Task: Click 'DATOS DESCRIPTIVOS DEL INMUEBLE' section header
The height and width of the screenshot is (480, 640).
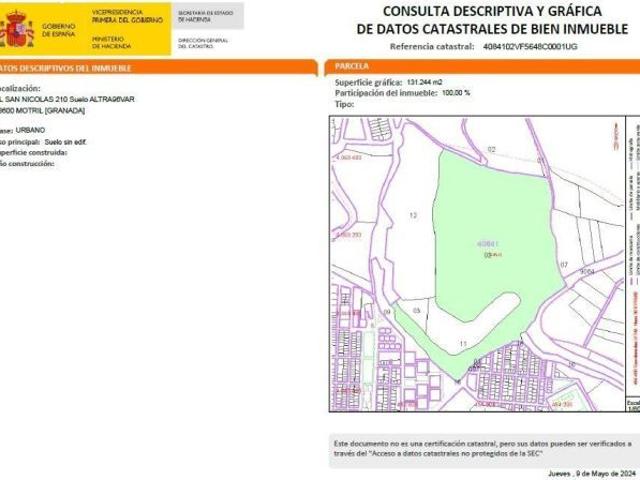Action: point(158,68)
